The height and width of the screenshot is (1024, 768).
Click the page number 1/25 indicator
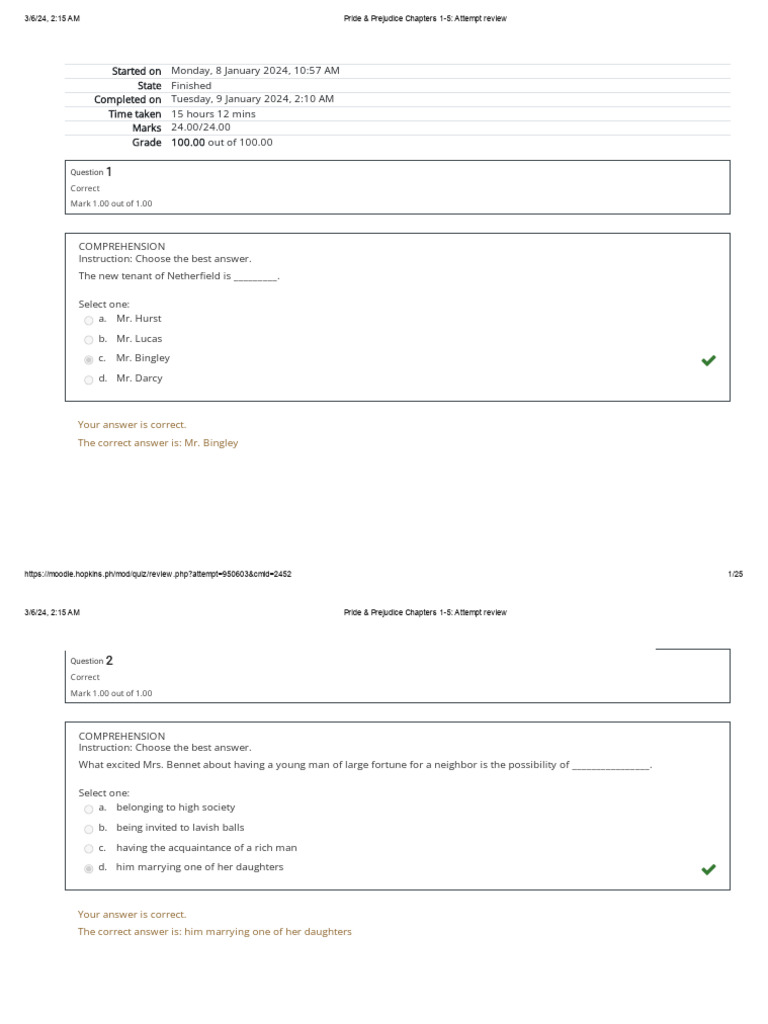pyautogui.click(x=735, y=574)
